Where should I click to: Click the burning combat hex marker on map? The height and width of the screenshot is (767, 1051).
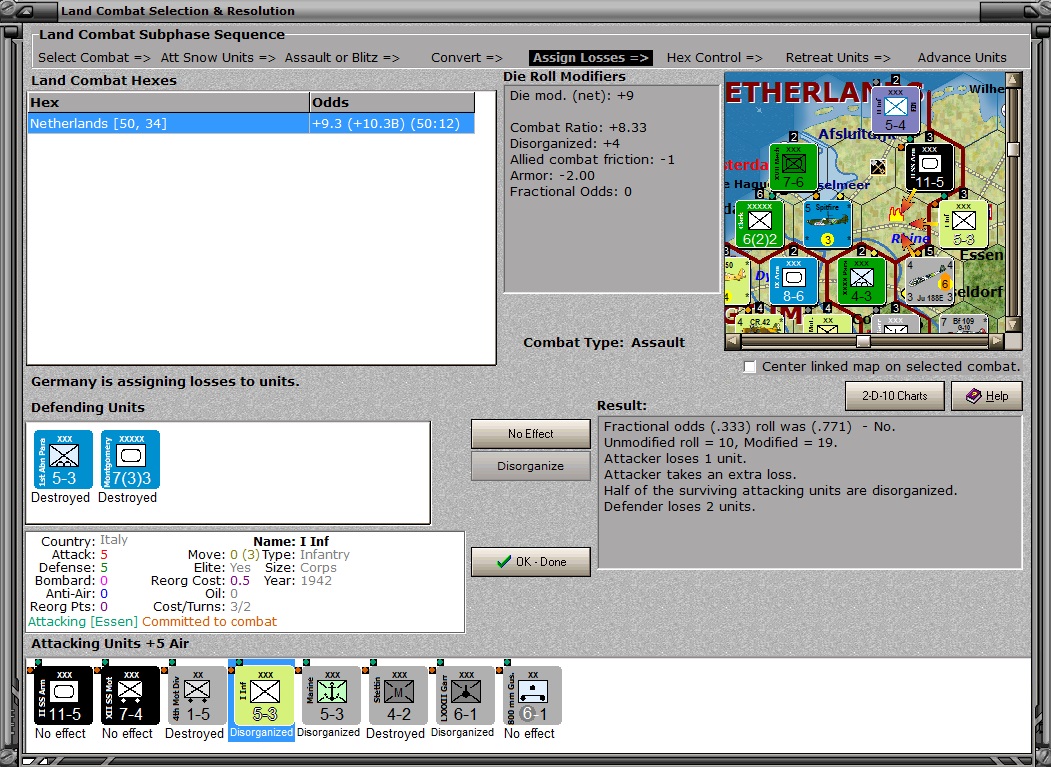pos(895,214)
